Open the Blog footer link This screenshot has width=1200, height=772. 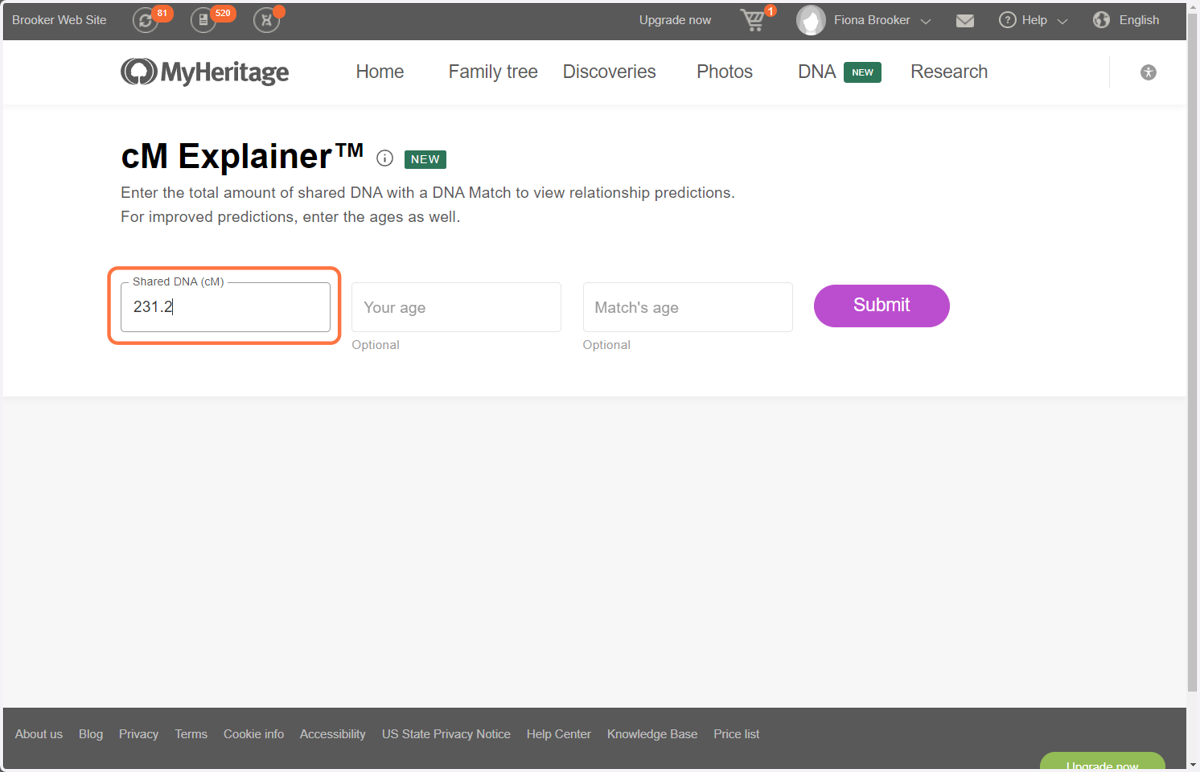91,734
